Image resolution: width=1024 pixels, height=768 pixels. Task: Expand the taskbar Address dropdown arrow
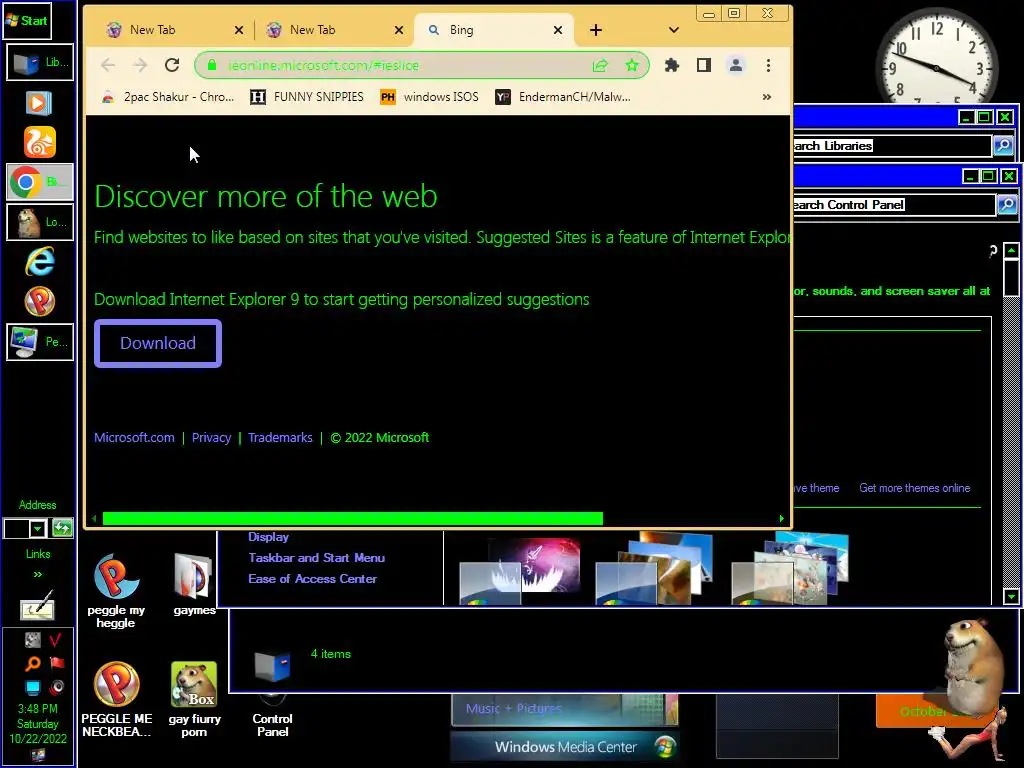click(37, 528)
